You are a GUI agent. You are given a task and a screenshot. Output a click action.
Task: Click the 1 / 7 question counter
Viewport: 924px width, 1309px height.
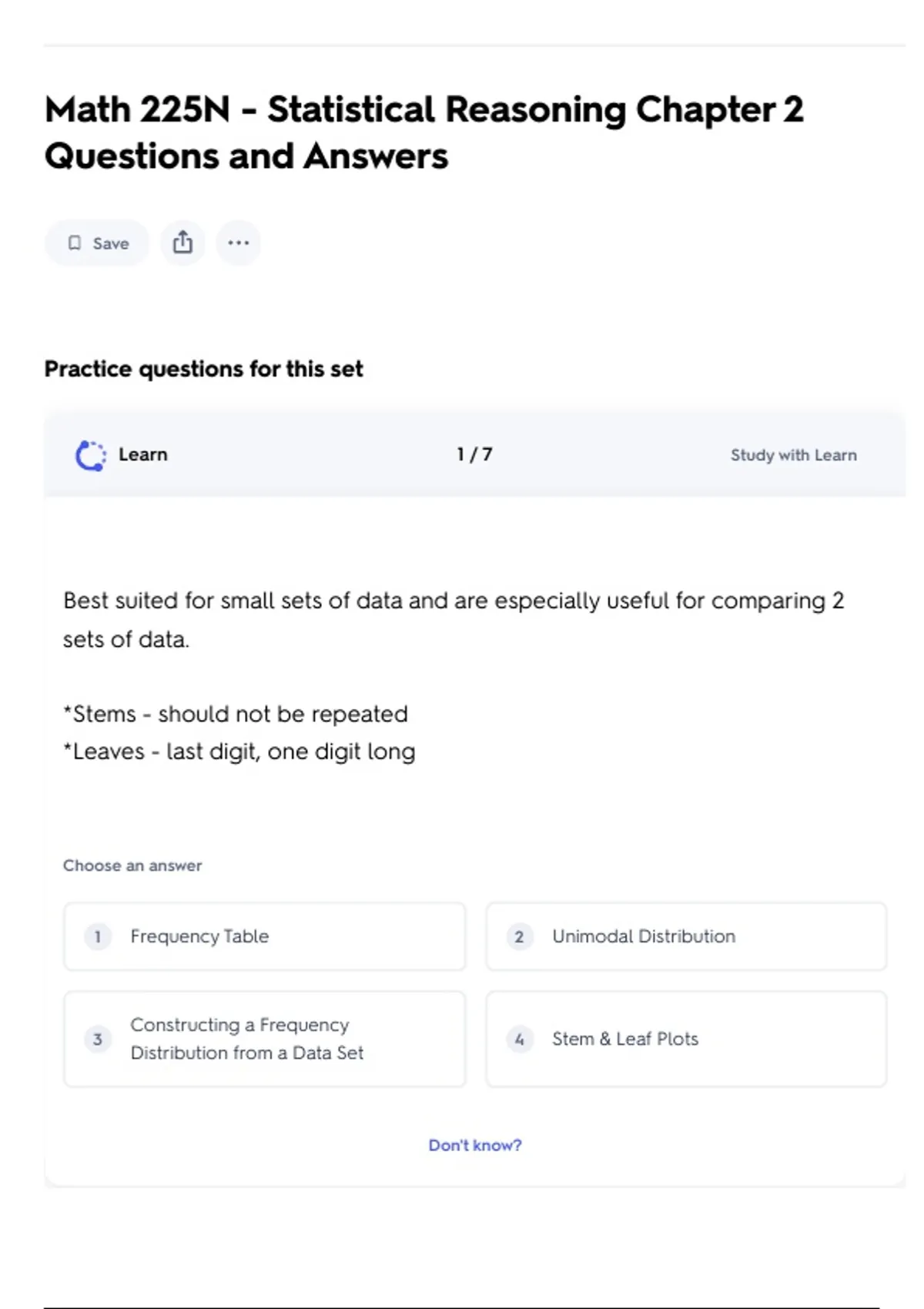click(474, 454)
